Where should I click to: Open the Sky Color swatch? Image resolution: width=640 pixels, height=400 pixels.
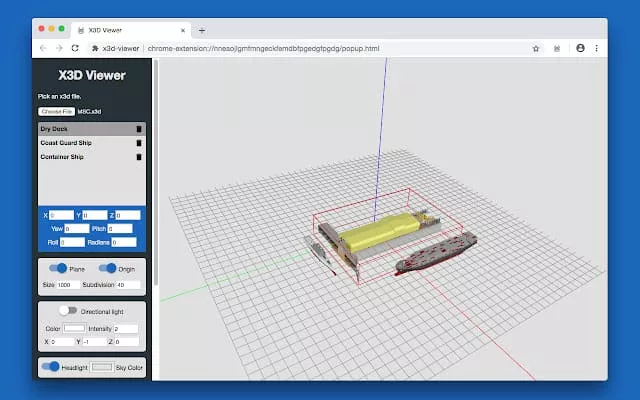click(x=101, y=368)
